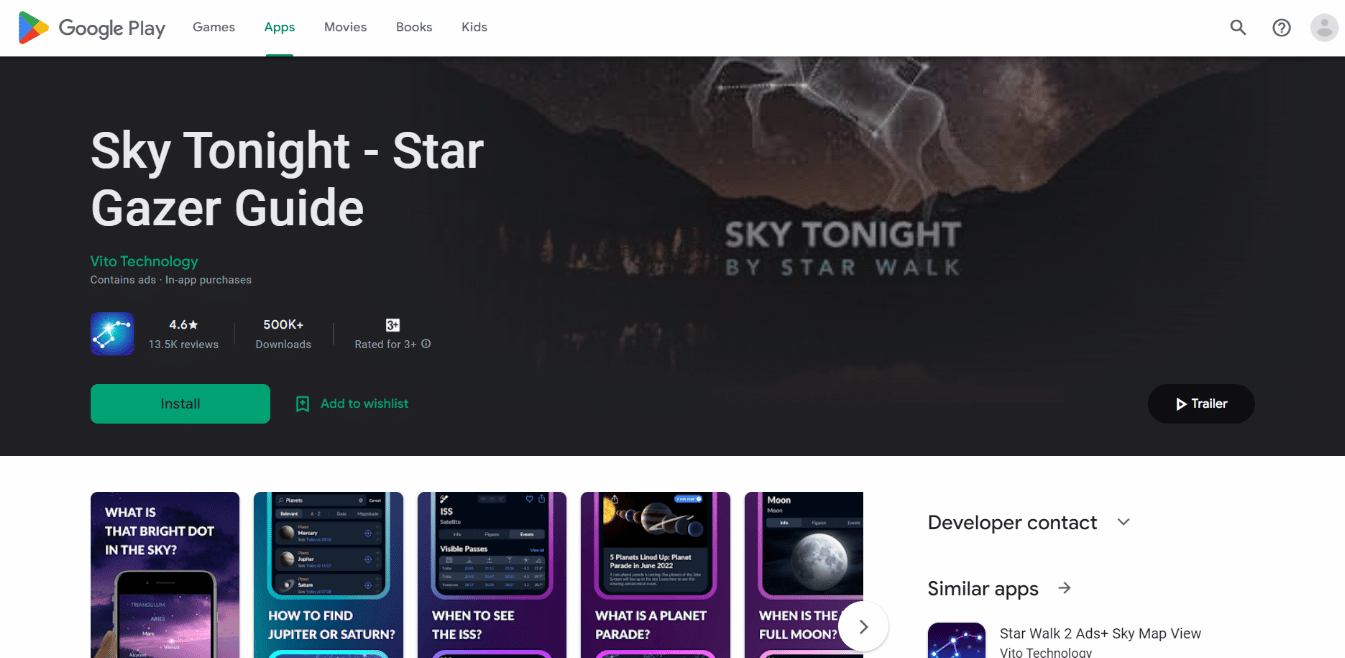This screenshot has width=1345, height=658.
Task: Play the Trailer video
Action: 1201,404
